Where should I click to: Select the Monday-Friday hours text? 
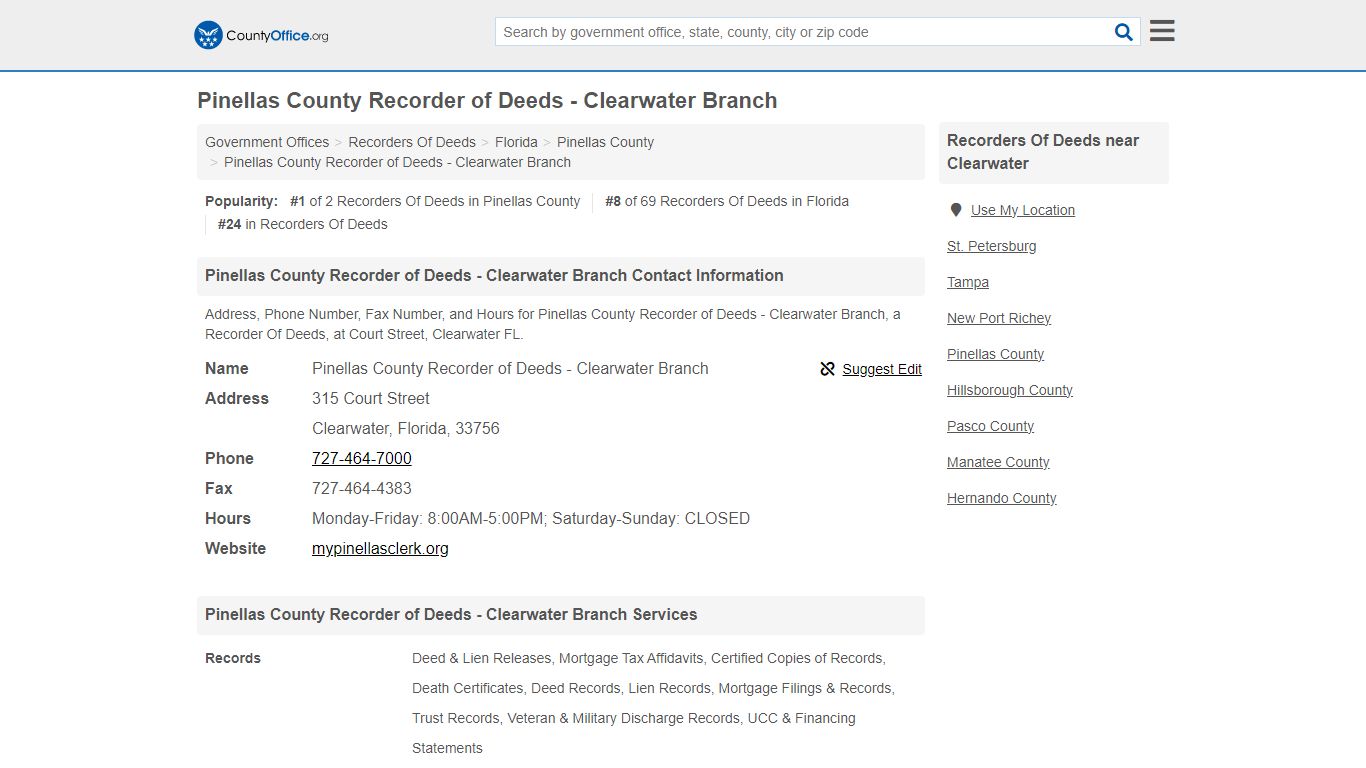pyautogui.click(x=531, y=518)
